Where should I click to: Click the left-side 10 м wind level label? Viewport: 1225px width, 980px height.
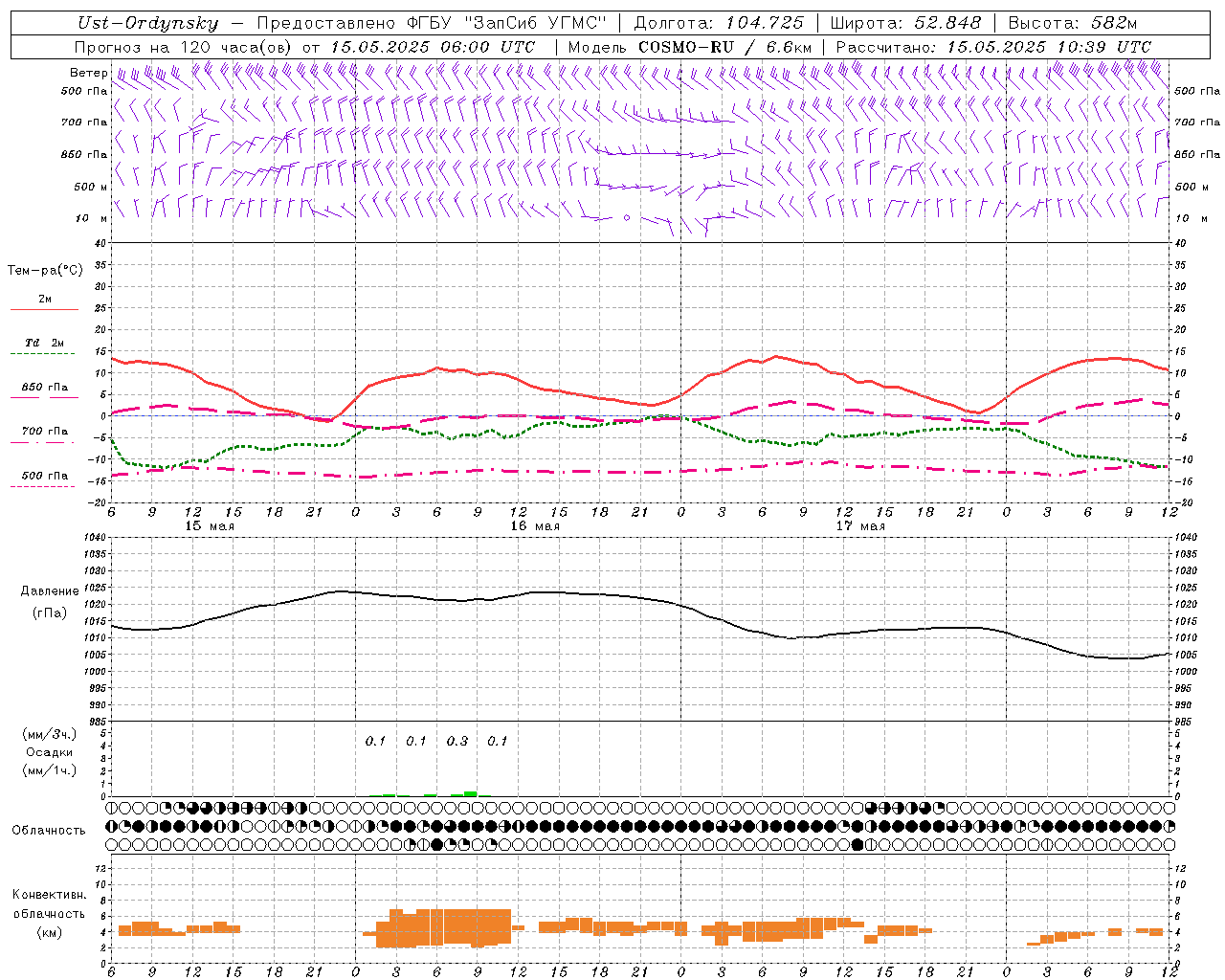92,218
